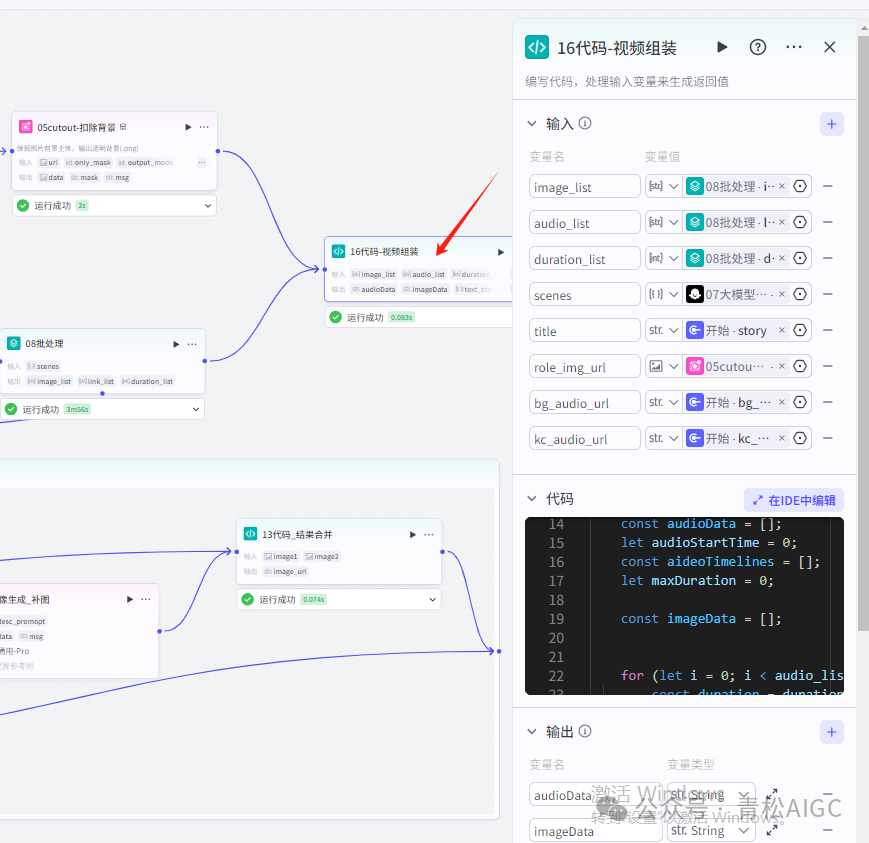Collapse the 输出 section
This screenshot has width=869, height=843.
532,732
